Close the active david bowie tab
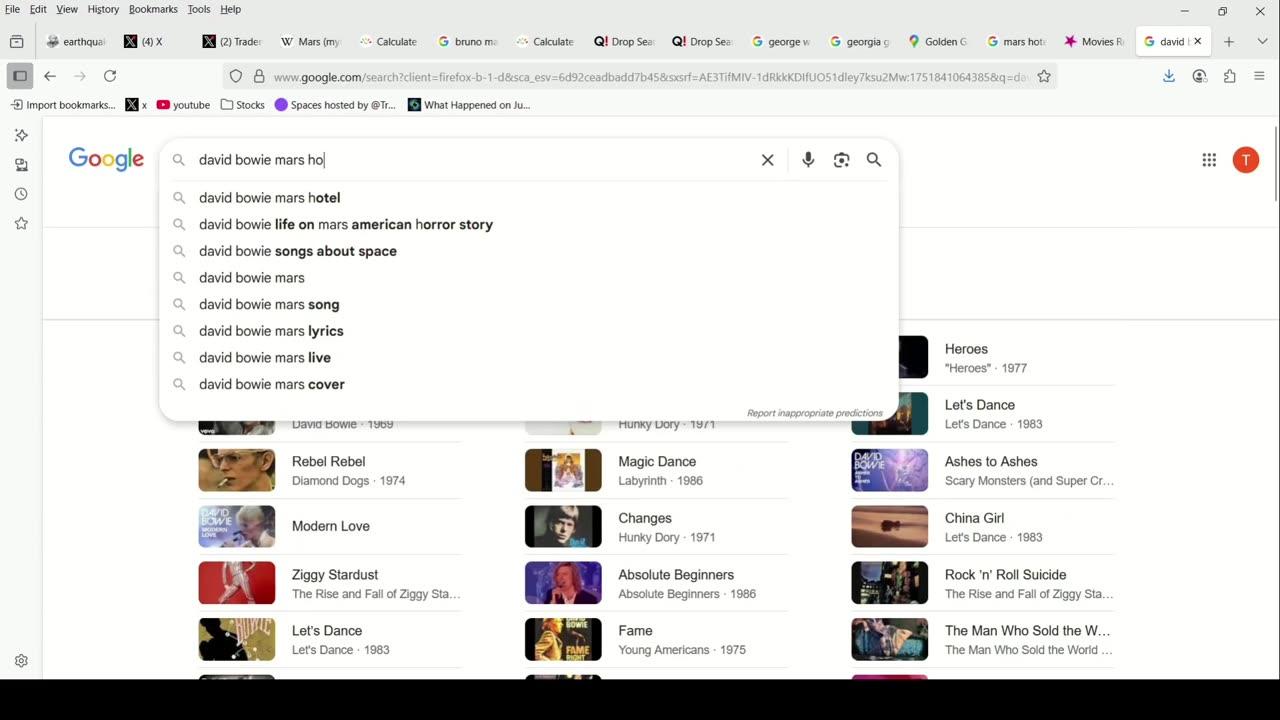The height and width of the screenshot is (720, 1280). pyautogui.click(x=1197, y=42)
